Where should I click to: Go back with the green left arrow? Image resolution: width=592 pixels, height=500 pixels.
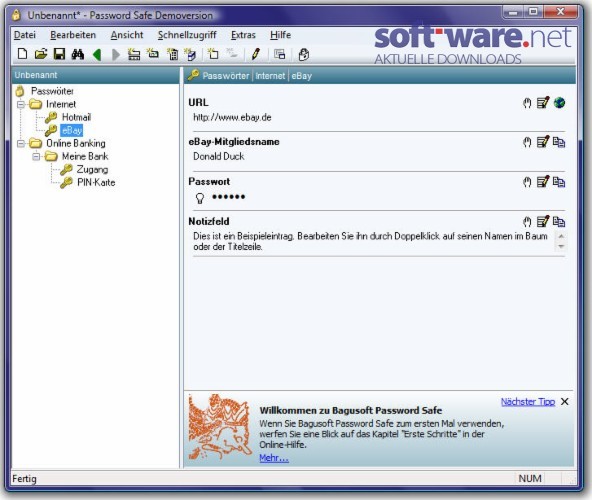coord(97,55)
